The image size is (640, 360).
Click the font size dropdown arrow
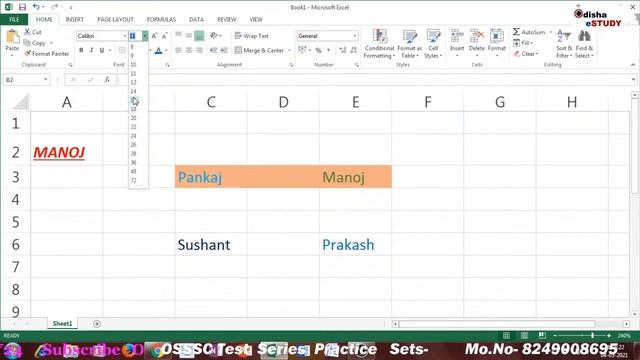145,36
